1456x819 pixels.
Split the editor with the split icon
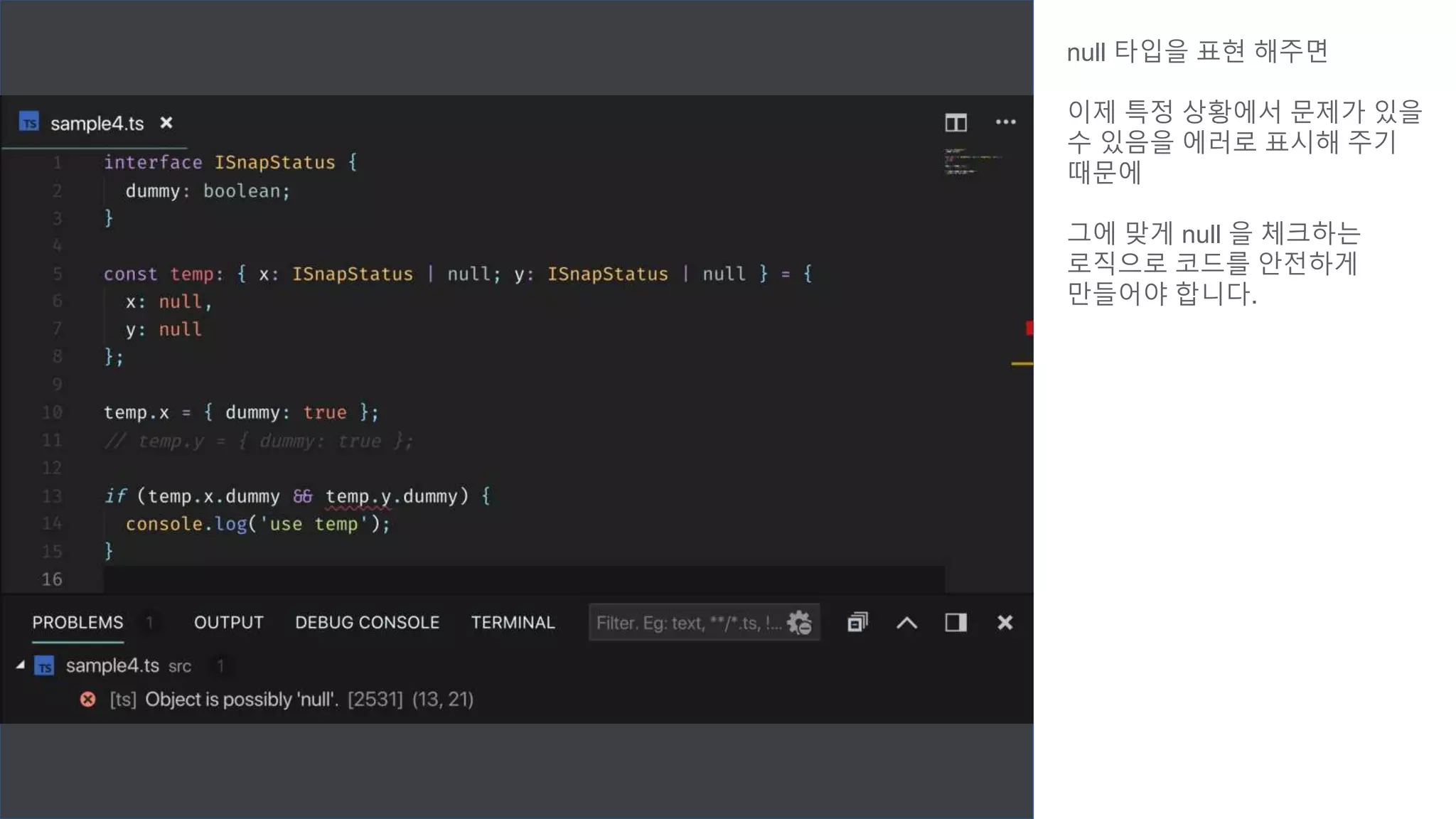pos(955,123)
